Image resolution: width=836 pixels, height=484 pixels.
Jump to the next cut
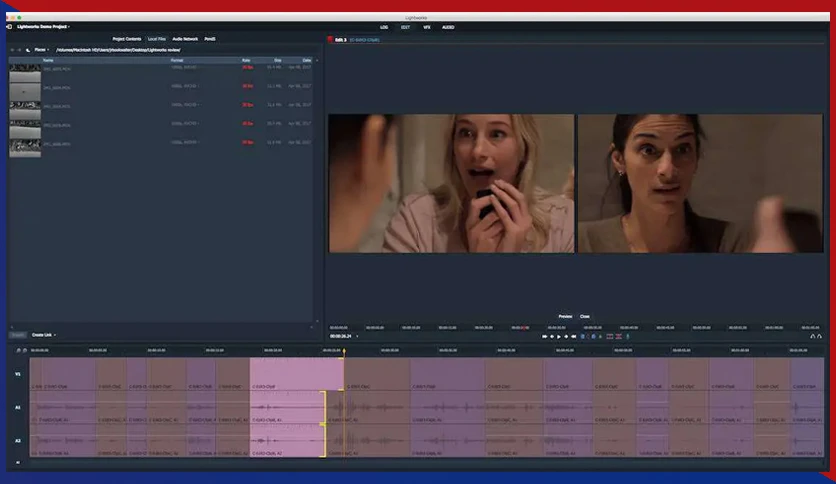coord(574,336)
